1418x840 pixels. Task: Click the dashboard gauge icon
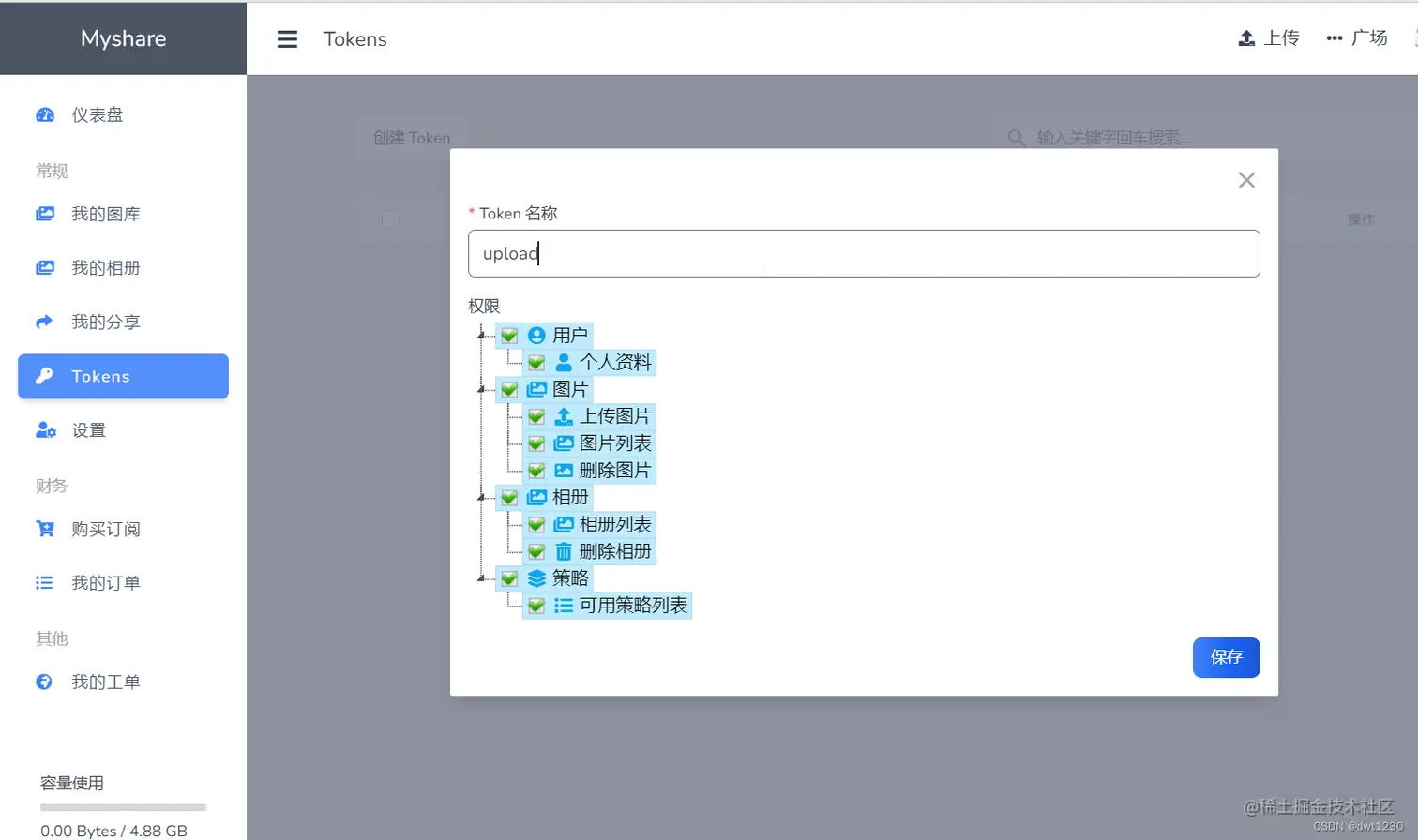point(45,114)
